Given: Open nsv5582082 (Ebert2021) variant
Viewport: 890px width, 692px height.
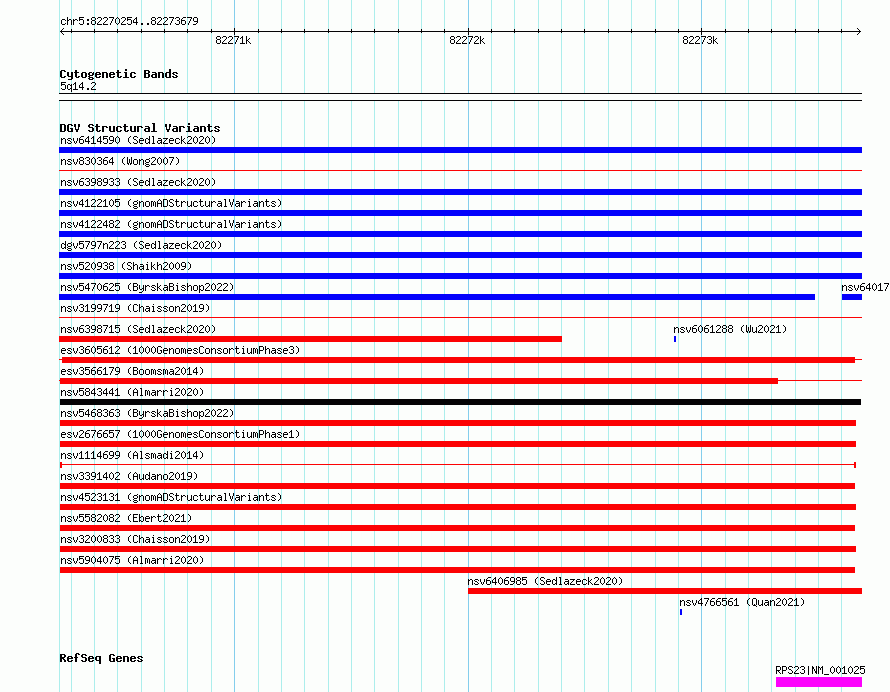Looking at the screenshot, I should click(x=126, y=518).
